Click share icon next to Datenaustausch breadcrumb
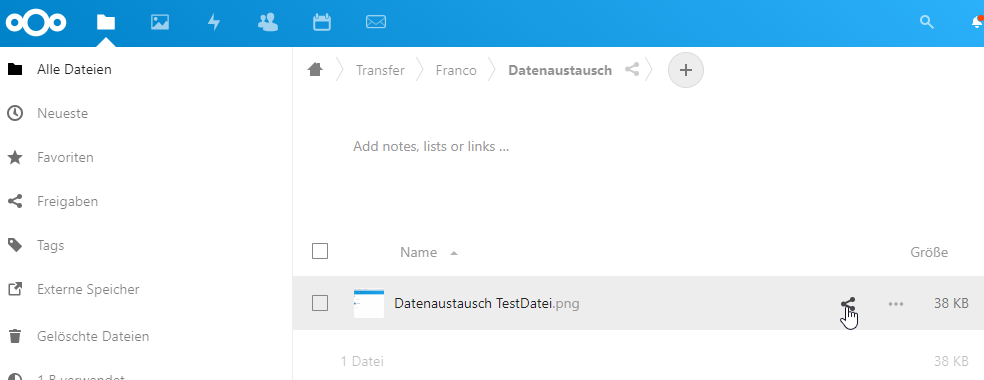This screenshot has height=380, width=984. (x=632, y=70)
